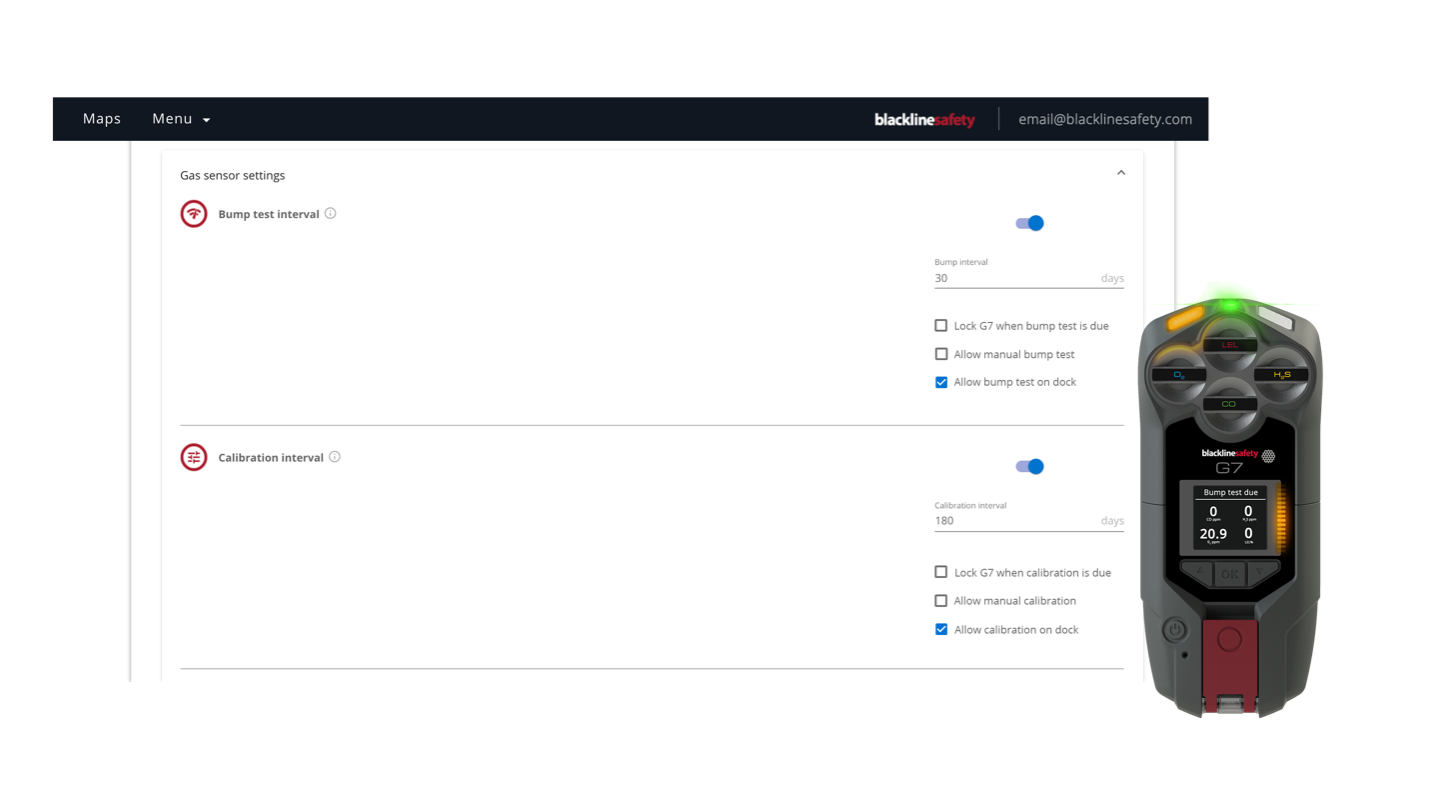Click the Bump test interval red icon

pos(193,214)
